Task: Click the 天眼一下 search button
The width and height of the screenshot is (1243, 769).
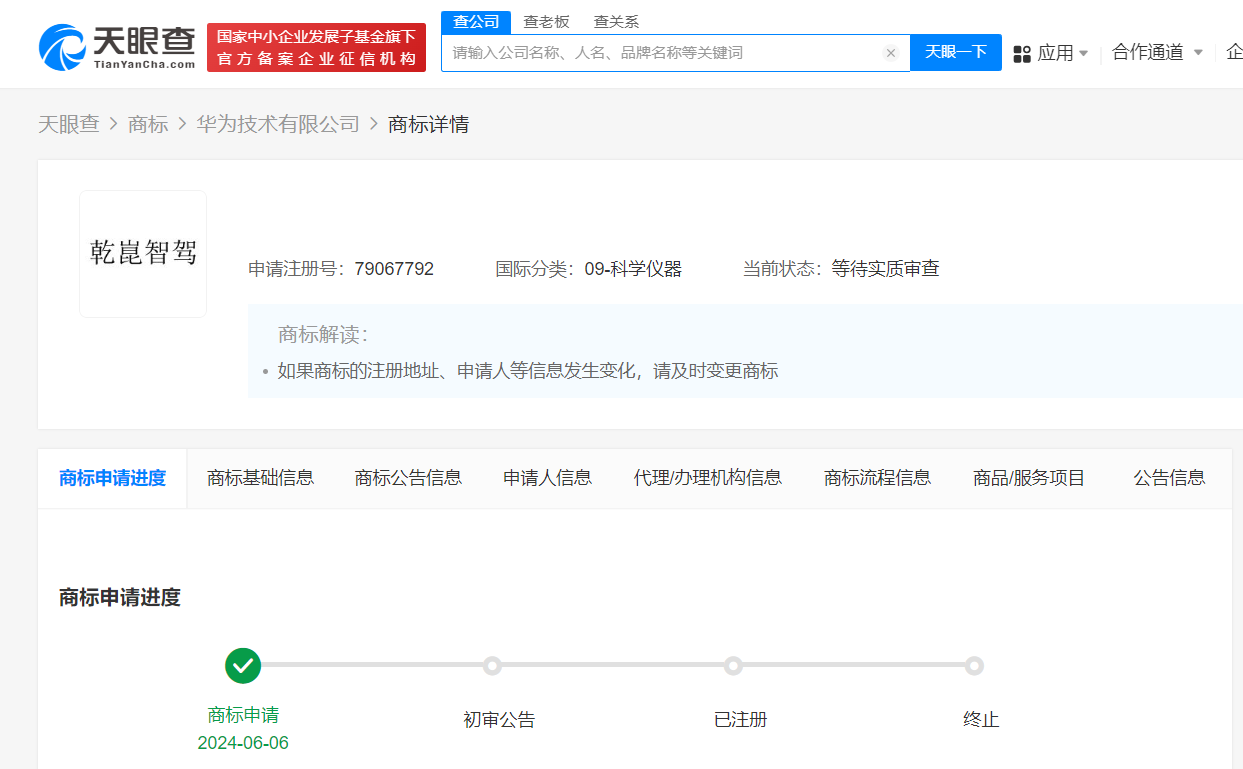Action: coord(955,53)
